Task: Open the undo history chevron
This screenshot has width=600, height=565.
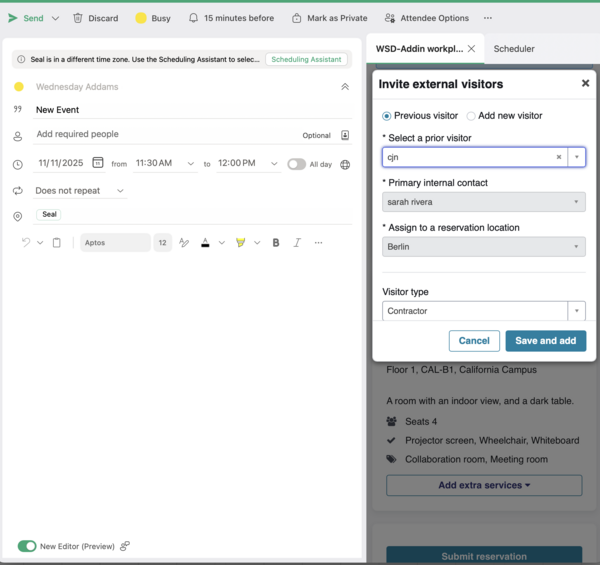Action: point(40,243)
